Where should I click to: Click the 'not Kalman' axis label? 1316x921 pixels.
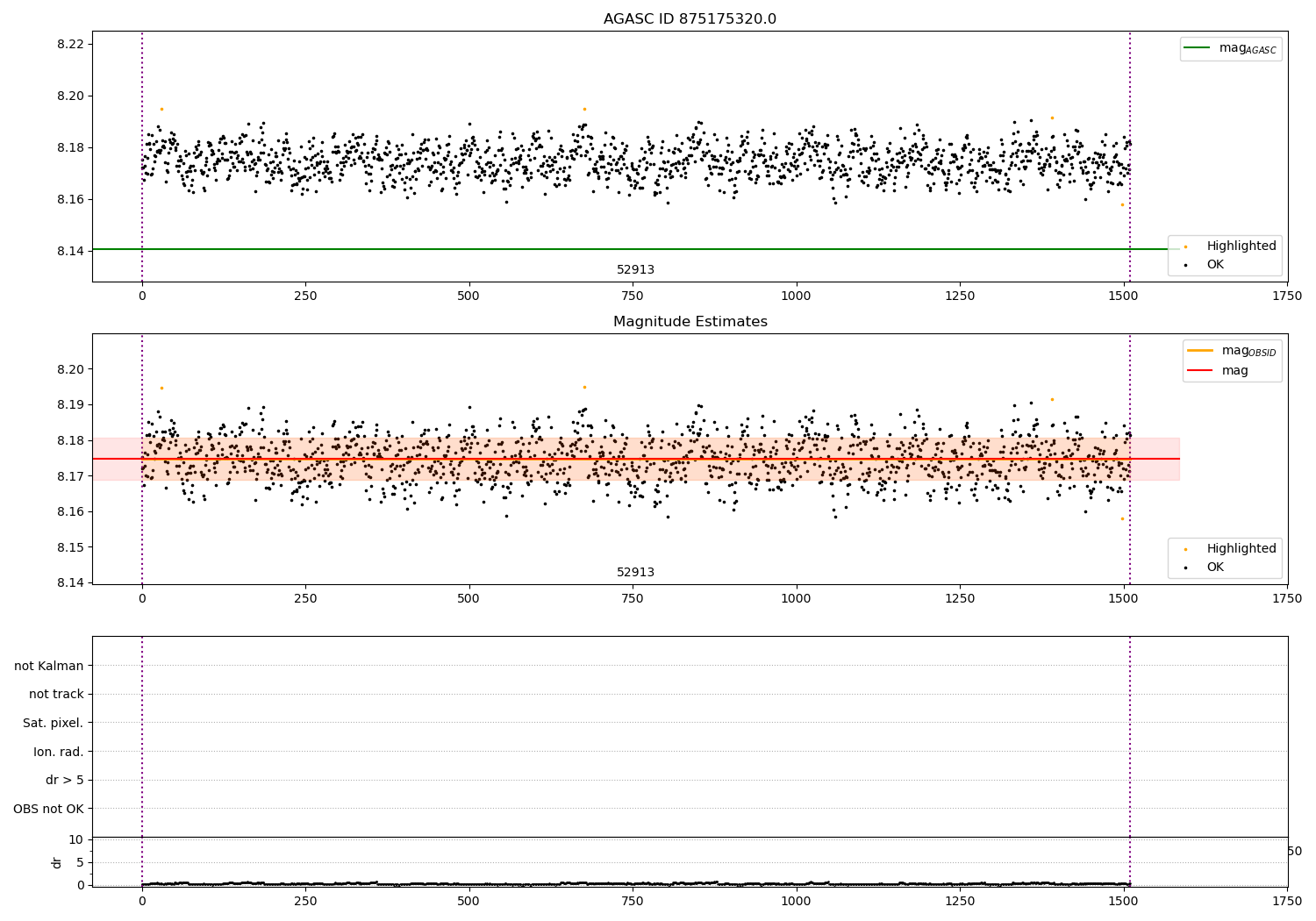49,666
